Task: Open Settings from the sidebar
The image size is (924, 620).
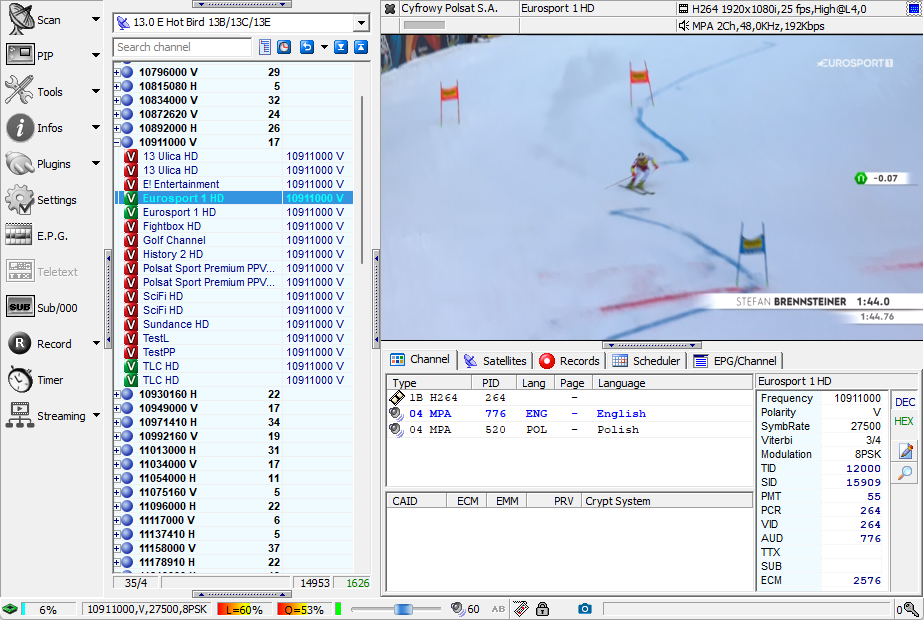Action: point(42,200)
